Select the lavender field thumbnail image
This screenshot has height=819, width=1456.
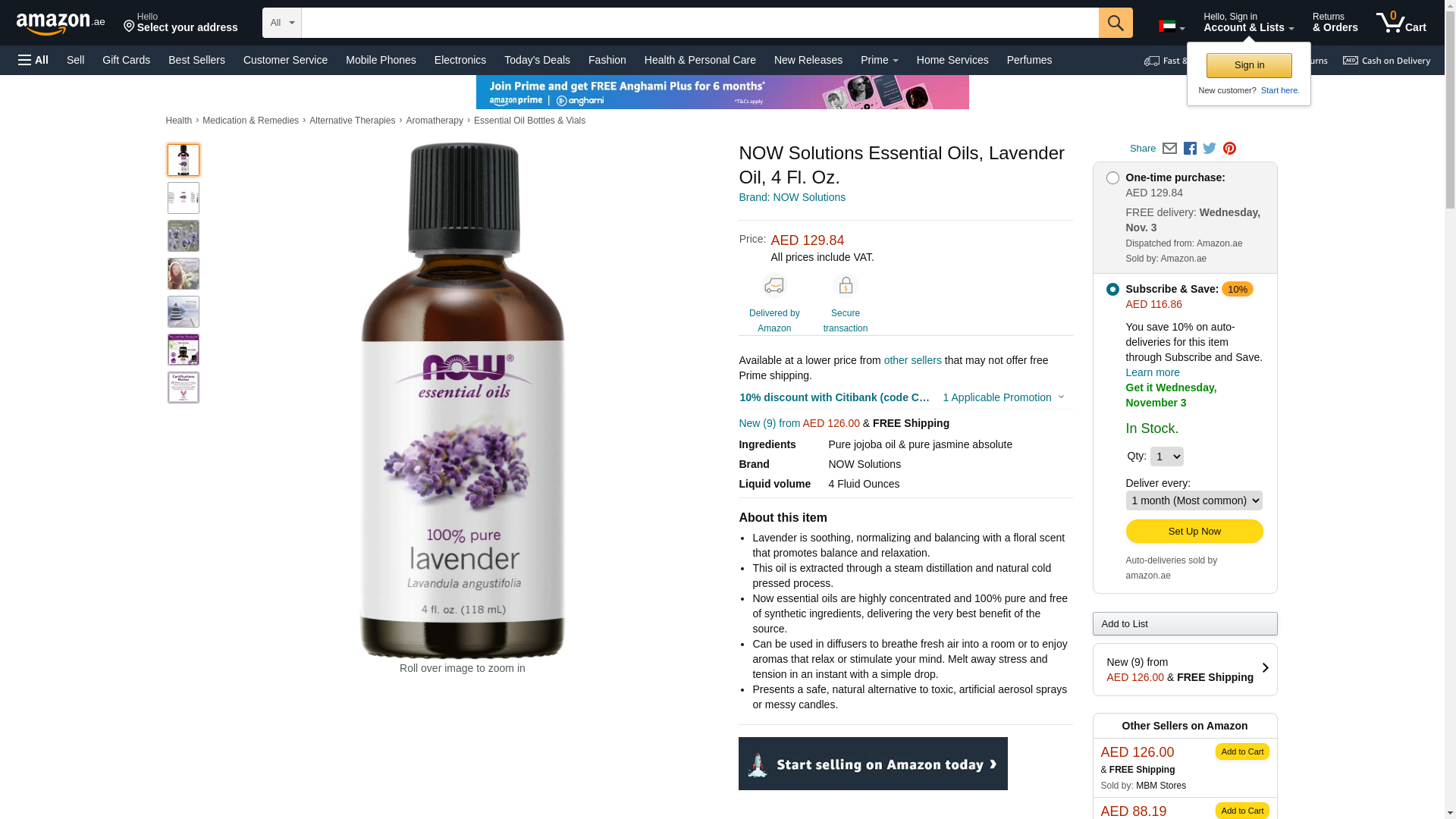point(184,236)
